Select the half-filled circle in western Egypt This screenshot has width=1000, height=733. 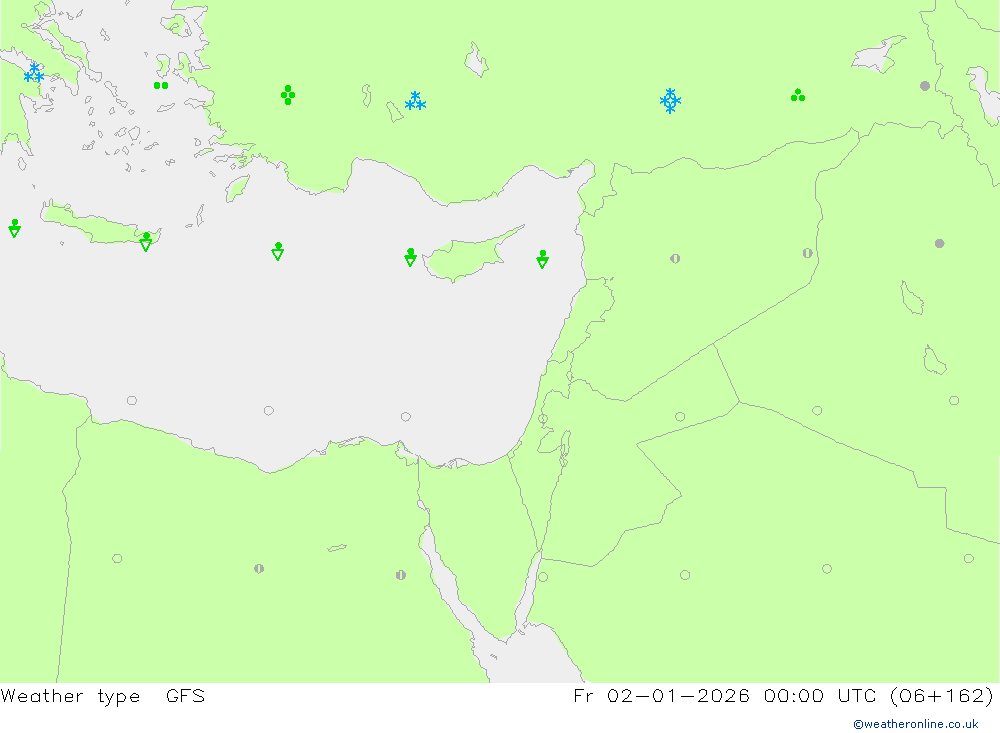pos(259,568)
